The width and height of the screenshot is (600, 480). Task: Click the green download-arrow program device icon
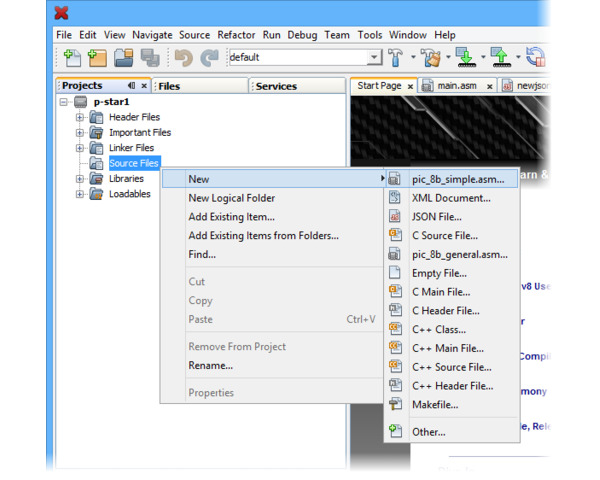click(465, 58)
